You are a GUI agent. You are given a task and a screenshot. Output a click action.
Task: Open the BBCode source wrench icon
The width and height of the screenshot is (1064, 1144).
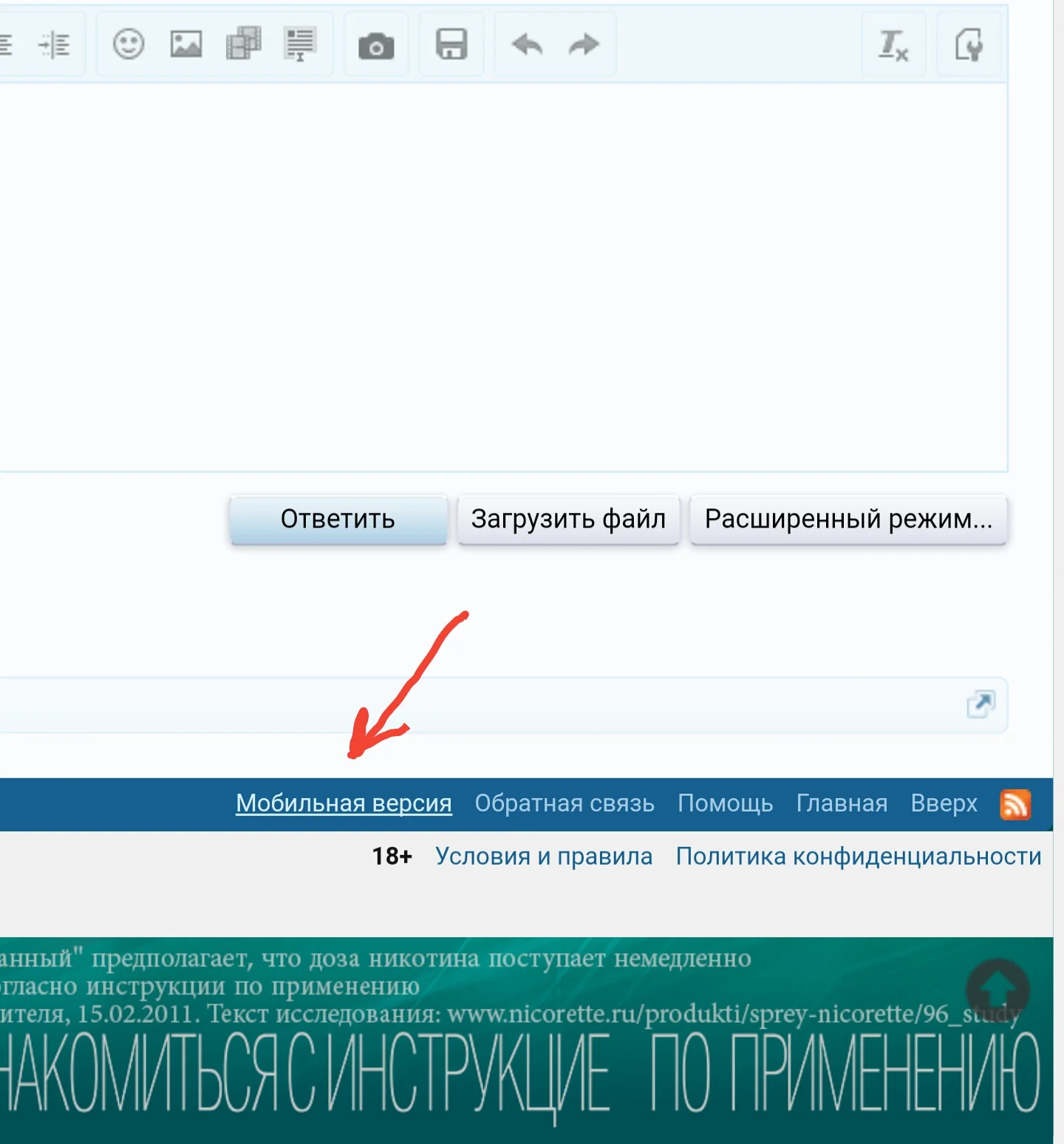pos(970,44)
